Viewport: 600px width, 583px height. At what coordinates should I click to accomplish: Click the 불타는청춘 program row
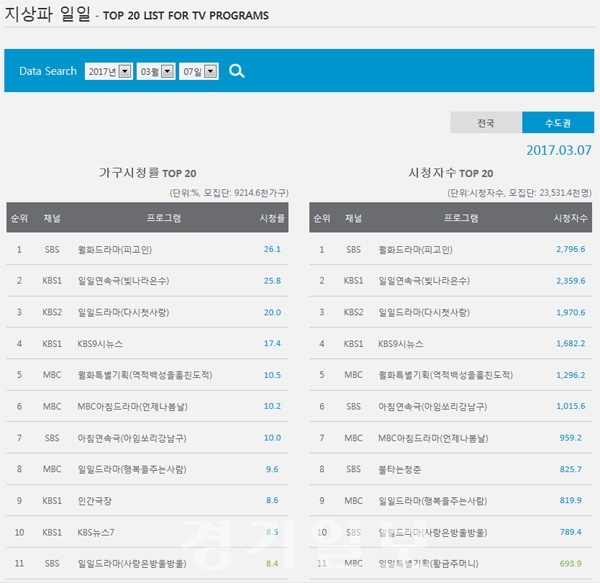(450, 469)
